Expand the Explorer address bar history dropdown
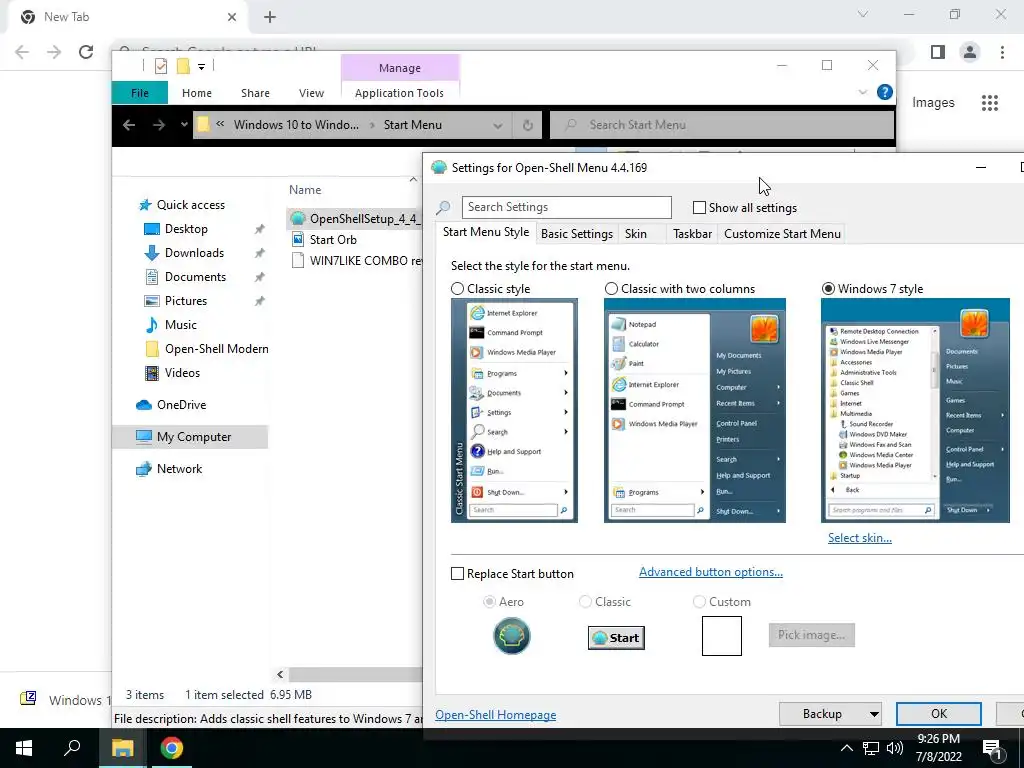This screenshot has height=768, width=1024. 498,125
